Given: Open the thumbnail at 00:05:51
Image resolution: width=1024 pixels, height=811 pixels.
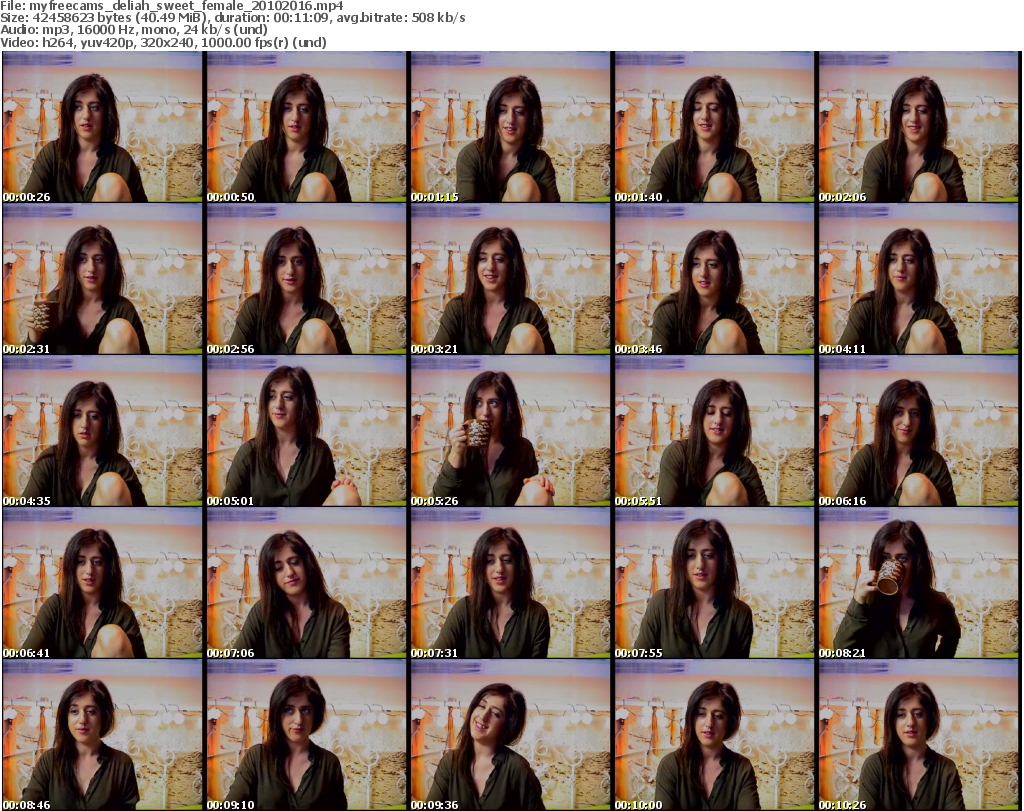Looking at the screenshot, I should [714, 431].
